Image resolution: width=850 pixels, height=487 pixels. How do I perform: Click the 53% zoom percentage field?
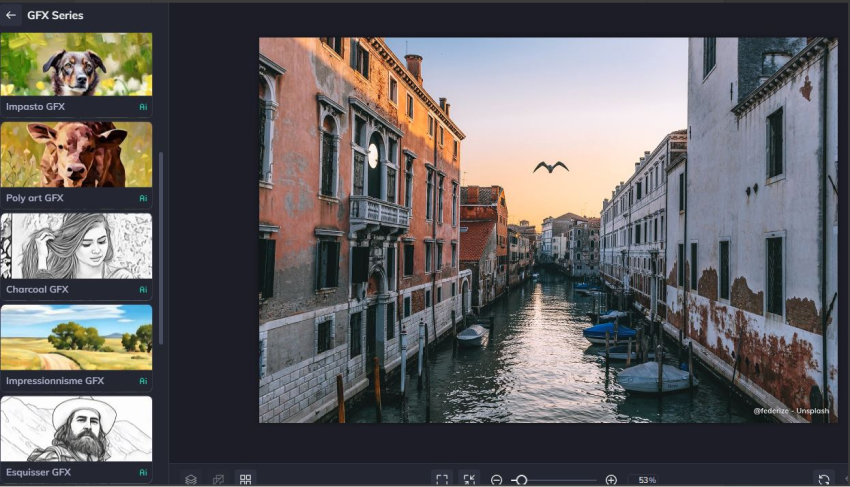[x=647, y=480]
